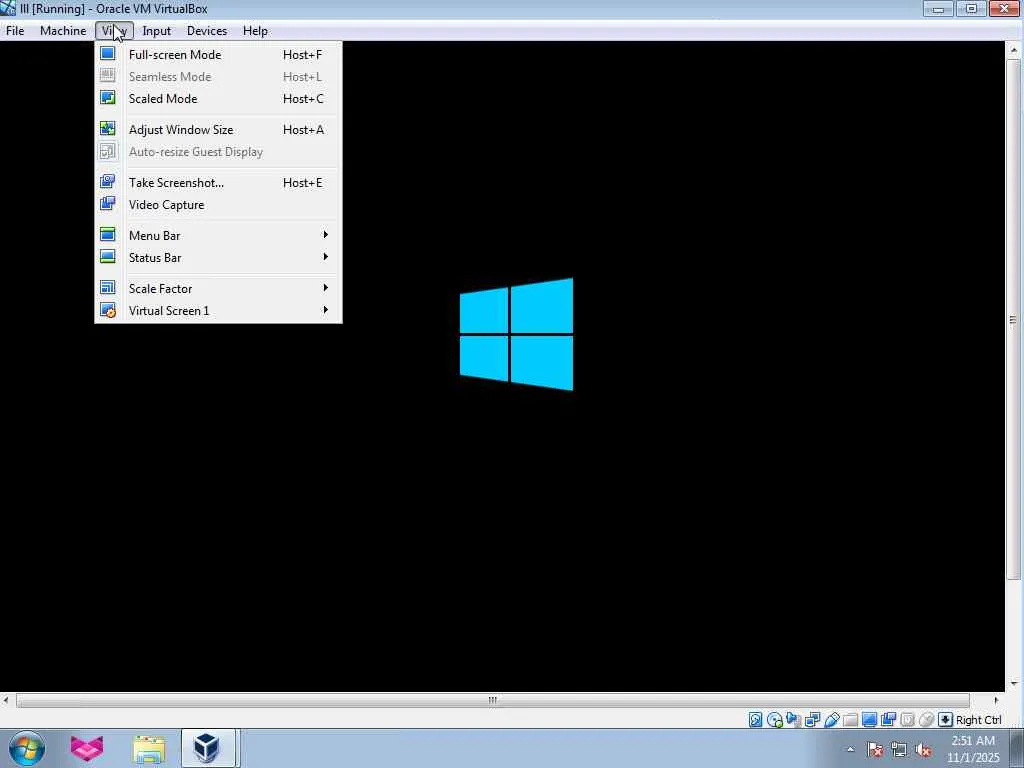The width and height of the screenshot is (1024, 768).
Task: Open the Help menu
Action: point(255,31)
